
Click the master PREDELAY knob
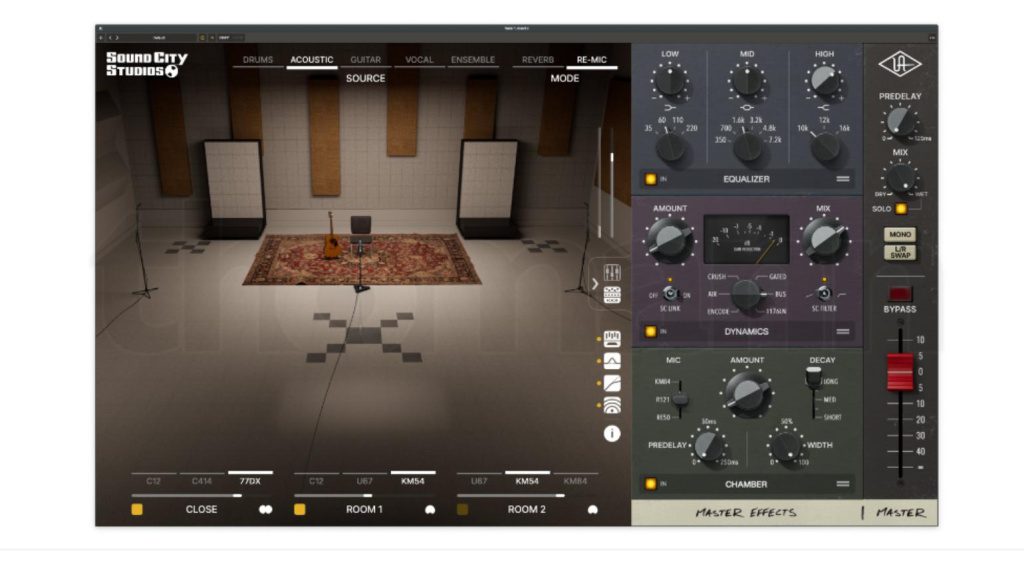900,122
